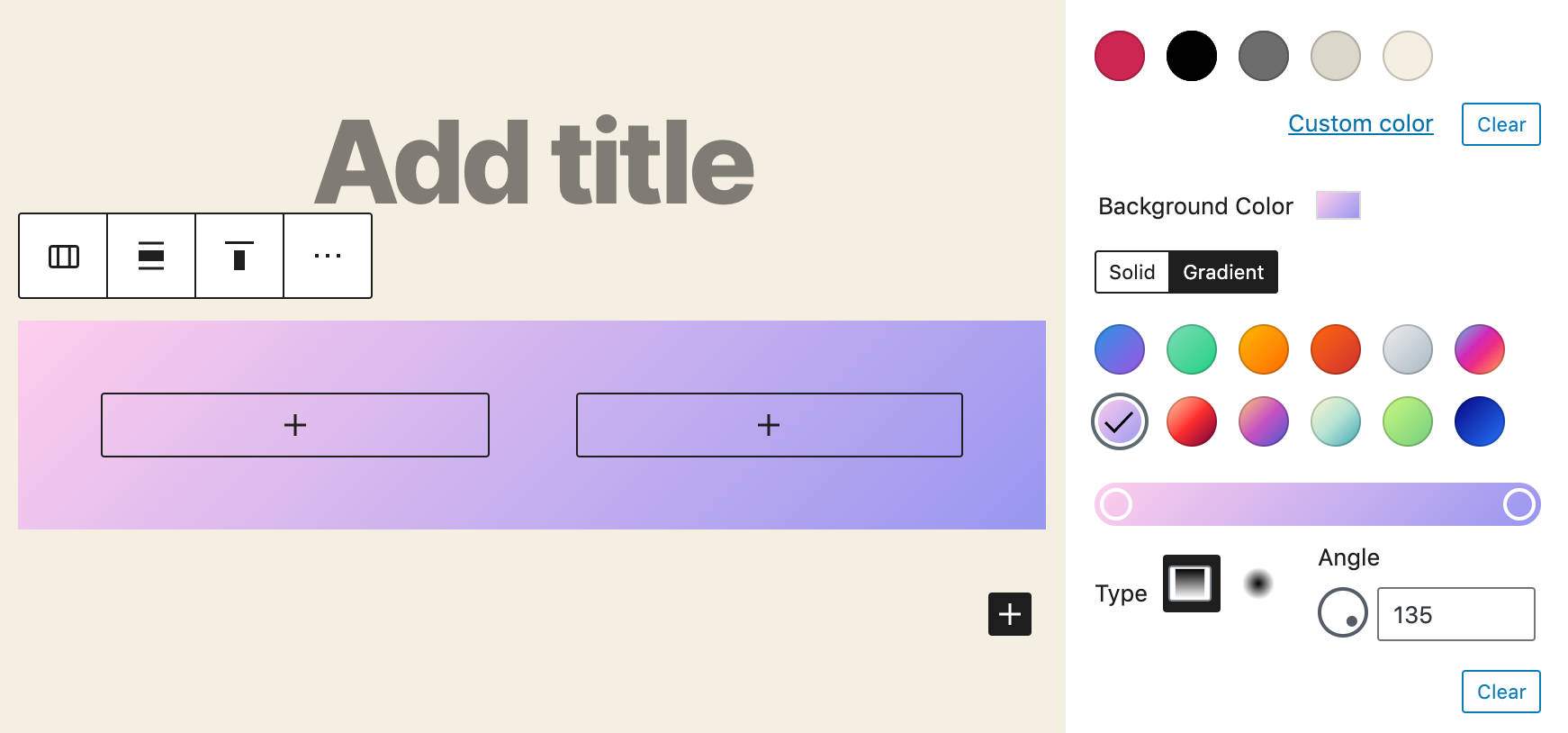Select the orange gradient swatch
The height and width of the screenshot is (733, 1568).
(x=1263, y=349)
